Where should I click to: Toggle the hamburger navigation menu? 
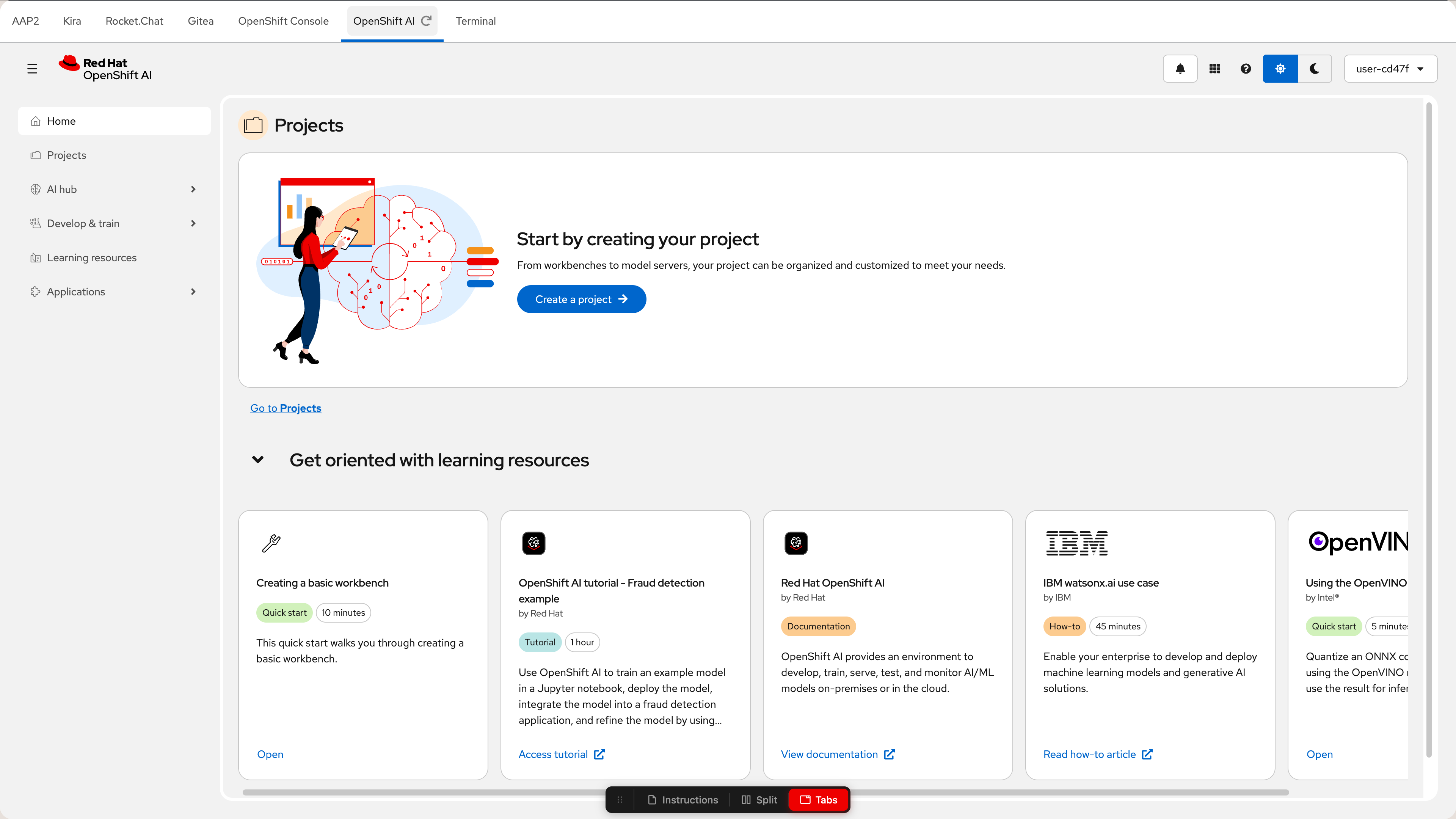(32, 68)
